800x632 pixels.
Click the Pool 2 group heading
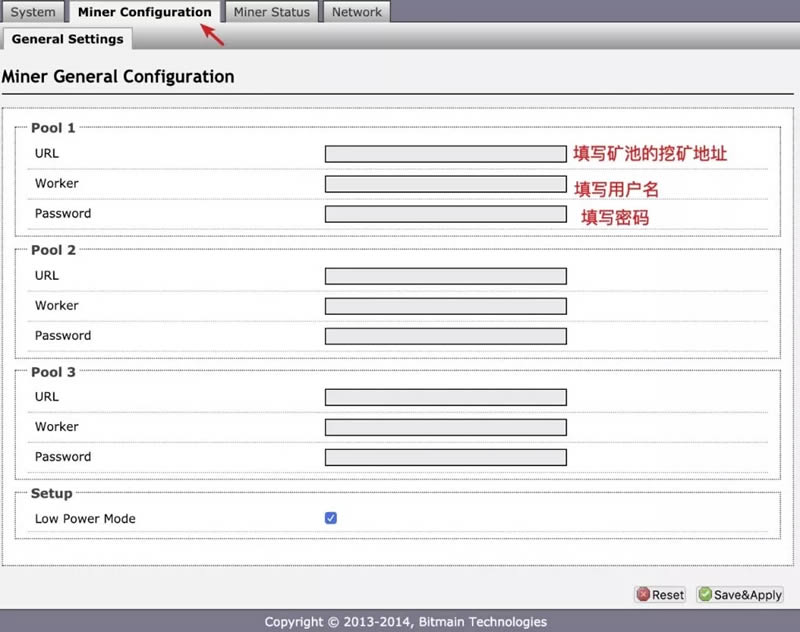pos(53,250)
